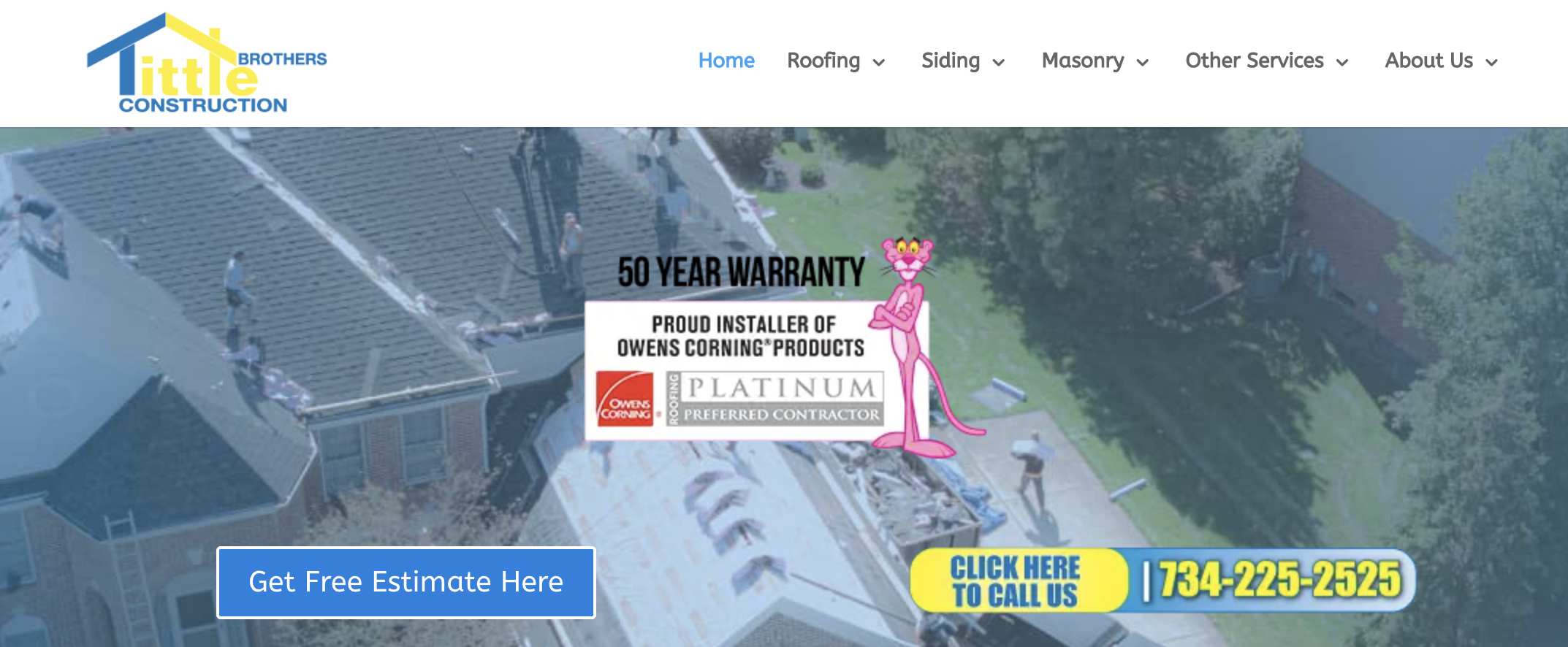The width and height of the screenshot is (1568, 647).
Task: Click the Owens Corning red logo
Action: point(625,399)
